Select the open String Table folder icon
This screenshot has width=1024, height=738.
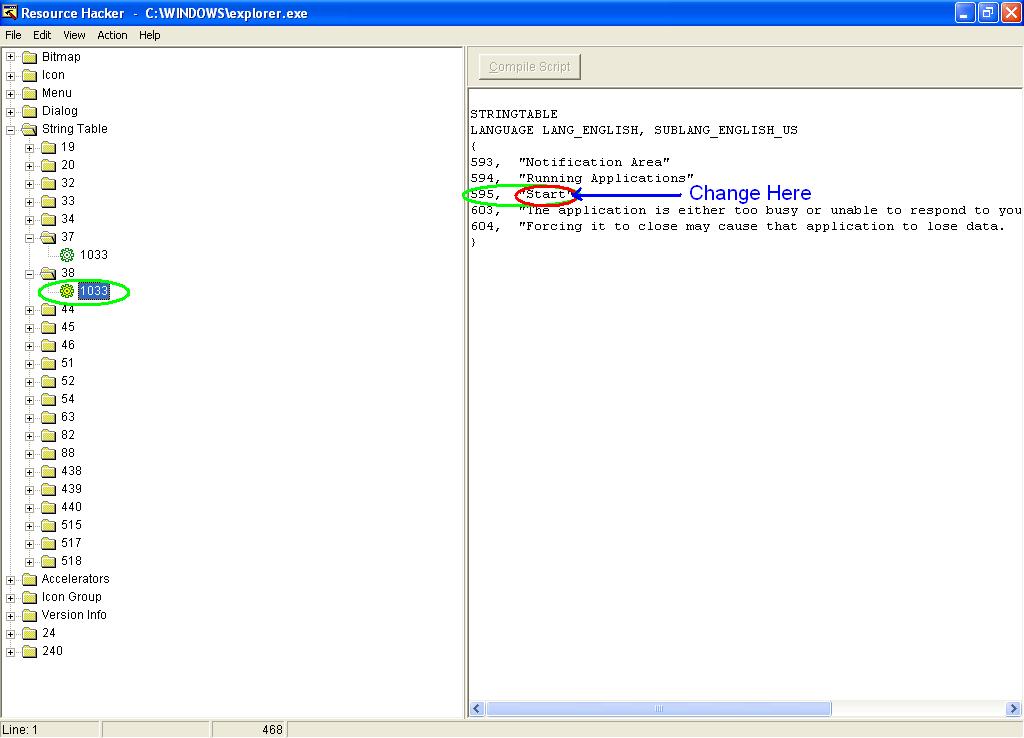point(29,129)
